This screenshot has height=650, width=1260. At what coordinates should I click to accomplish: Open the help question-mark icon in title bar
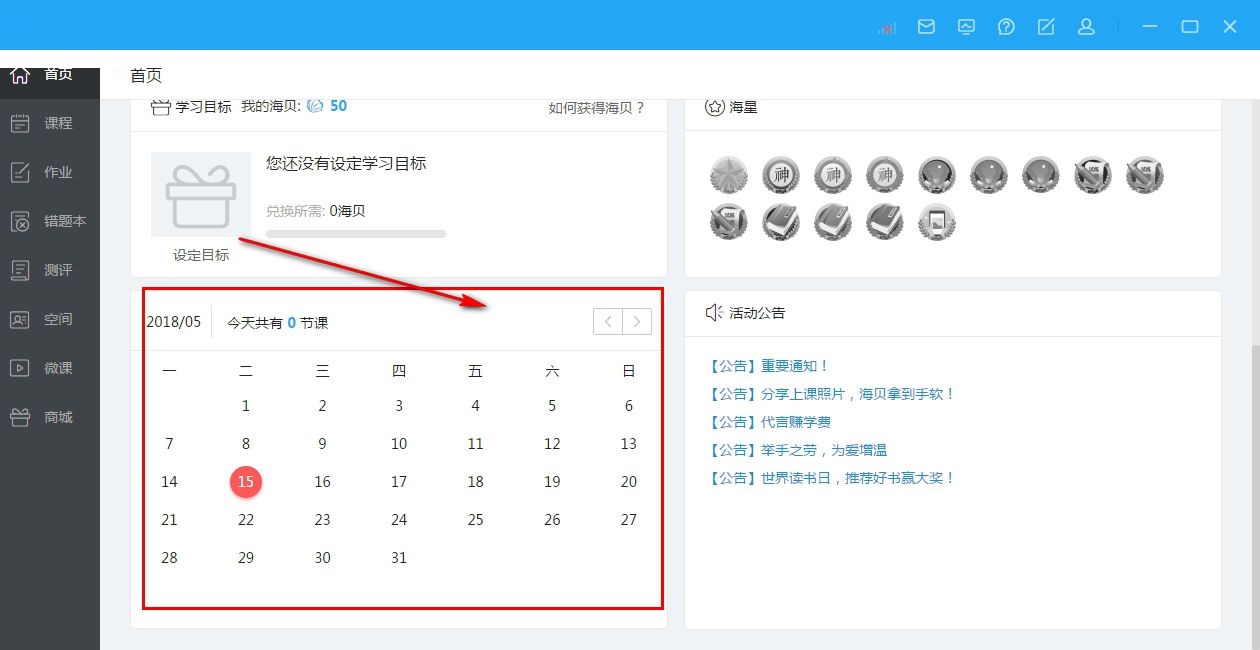pos(1006,27)
